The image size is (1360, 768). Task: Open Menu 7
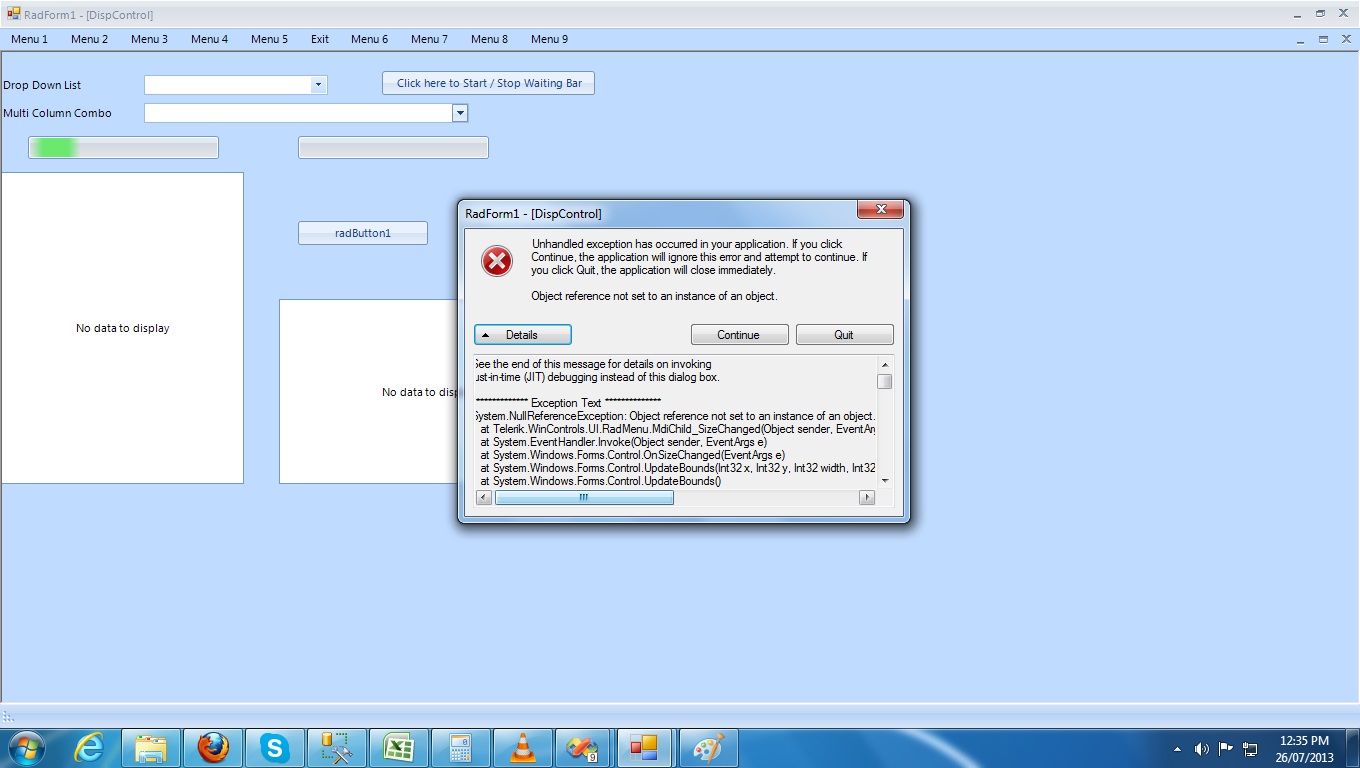(430, 39)
